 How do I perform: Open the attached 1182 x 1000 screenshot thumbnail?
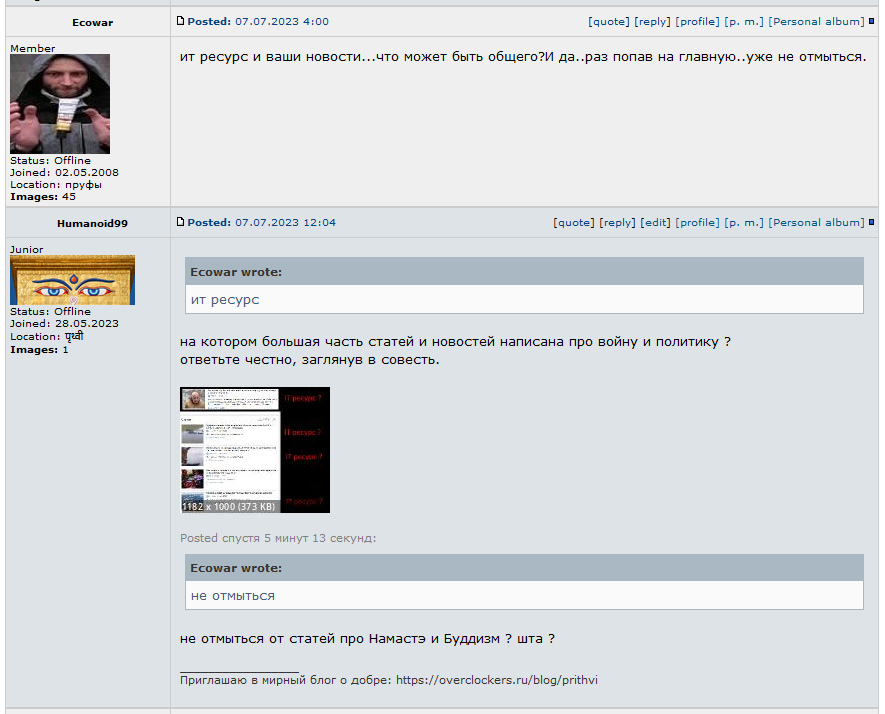[255, 450]
